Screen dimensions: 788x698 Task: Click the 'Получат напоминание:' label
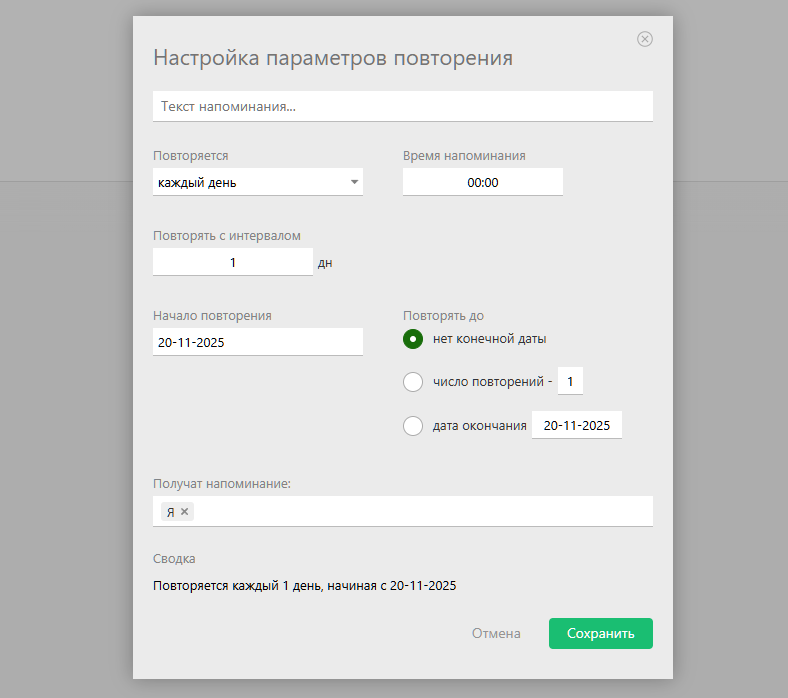coord(222,483)
